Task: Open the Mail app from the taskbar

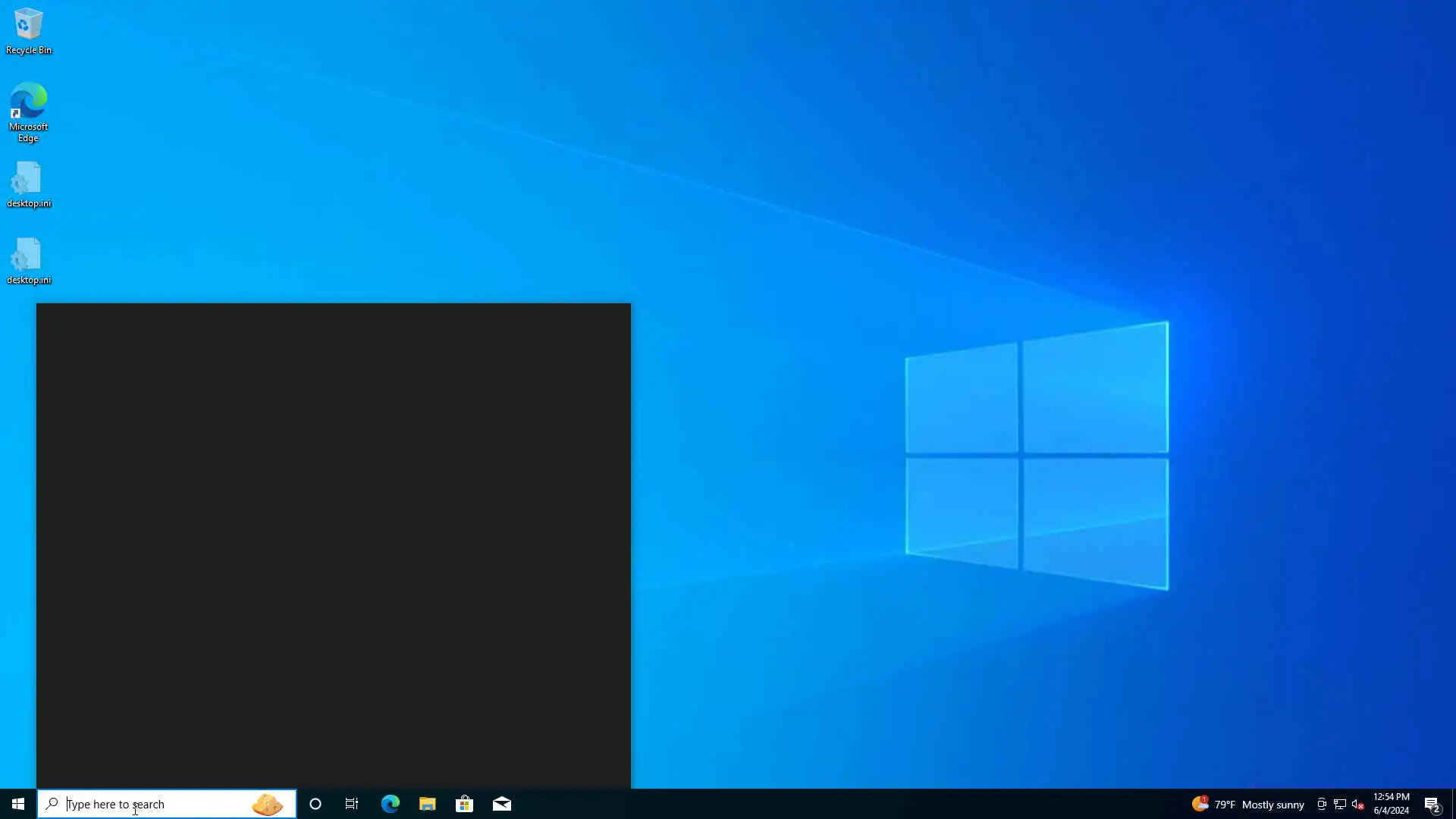Action: pyautogui.click(x=502, y=804)
